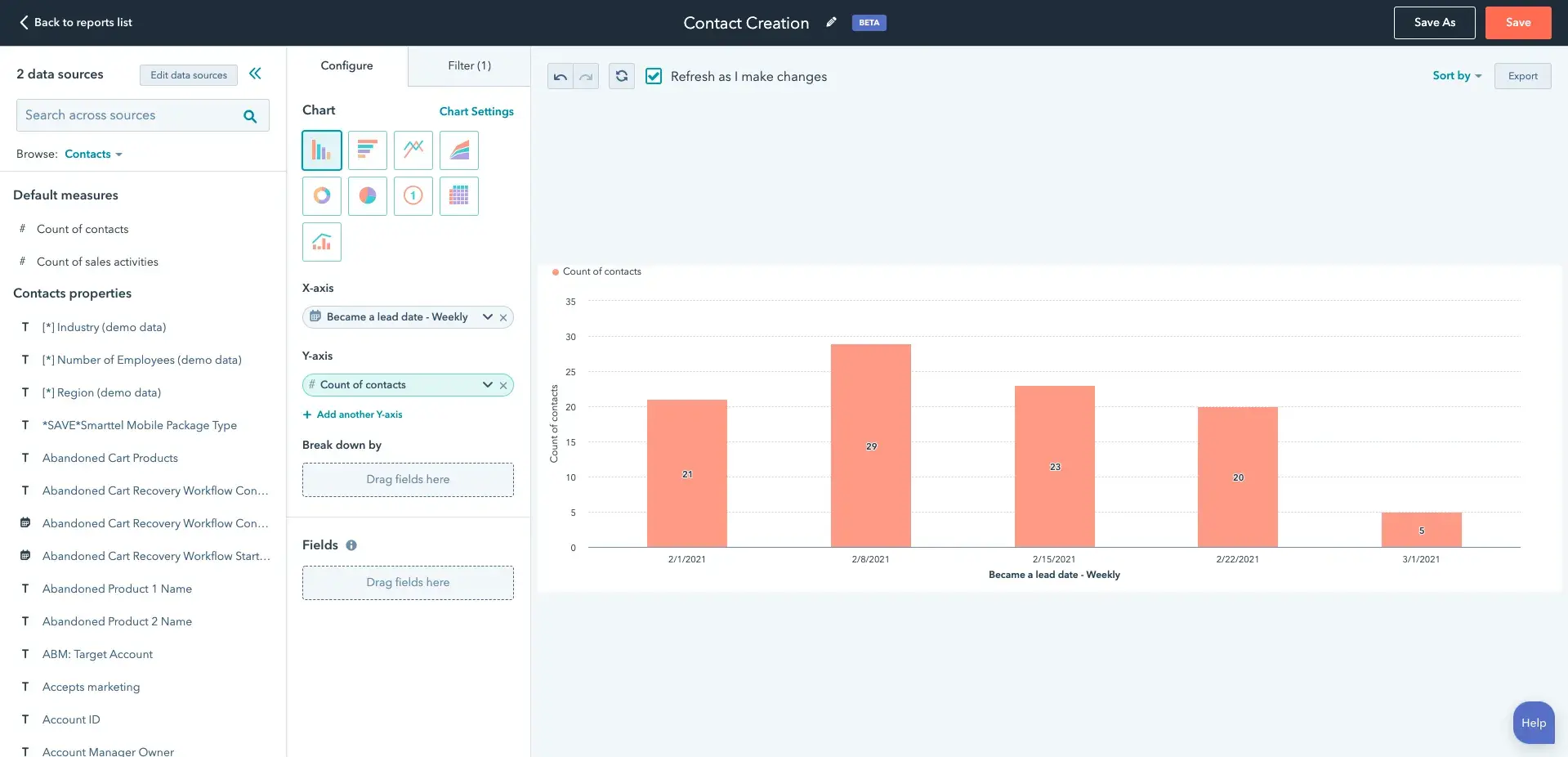
Task: Choose the KPI single-value chart type
Action: 413,195
